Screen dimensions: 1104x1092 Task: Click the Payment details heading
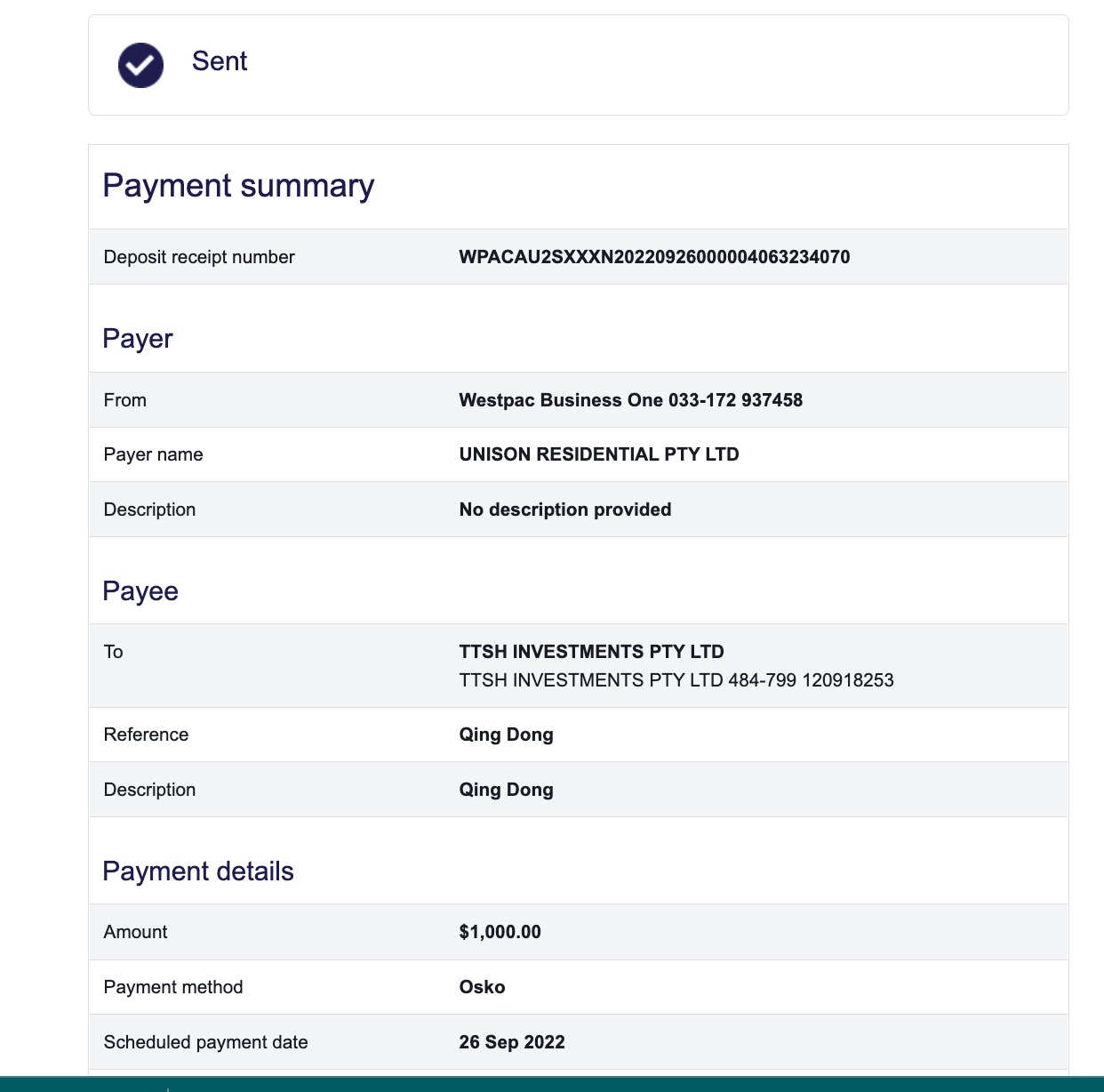tap(198, 871)
